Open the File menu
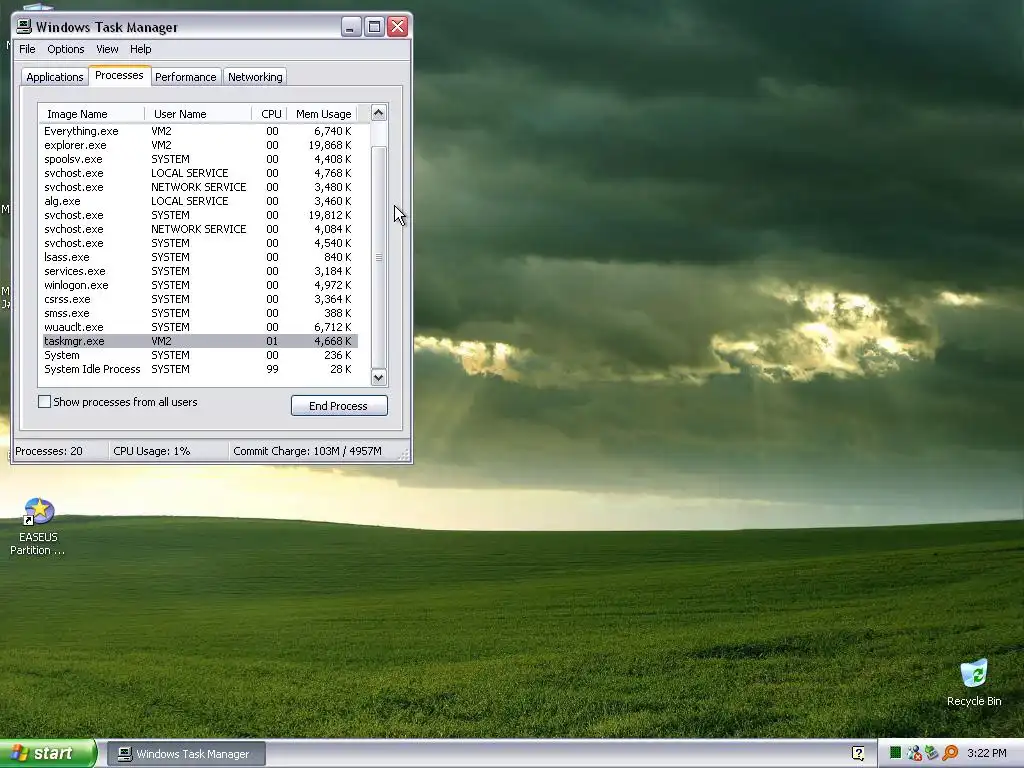The height and width of the screenshot is (768, 1024). click(27, 49)
